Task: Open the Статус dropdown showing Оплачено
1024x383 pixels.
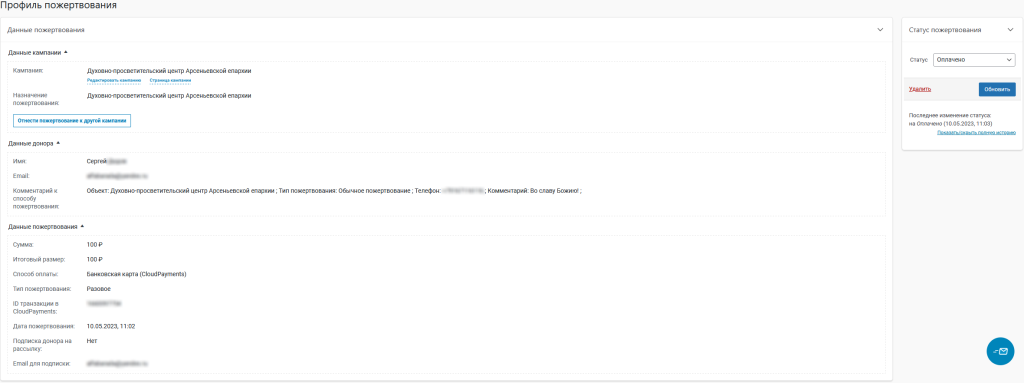Action: 974,59
